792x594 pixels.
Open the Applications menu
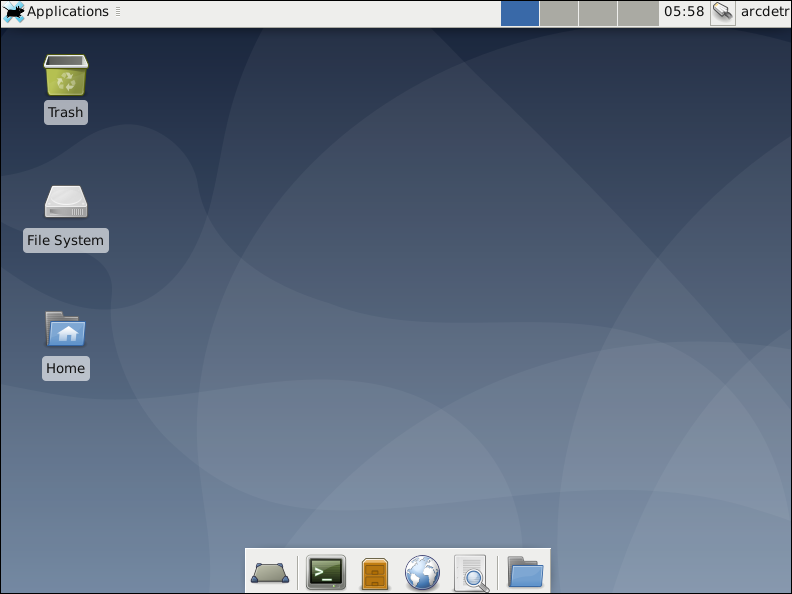click(67, 12)
